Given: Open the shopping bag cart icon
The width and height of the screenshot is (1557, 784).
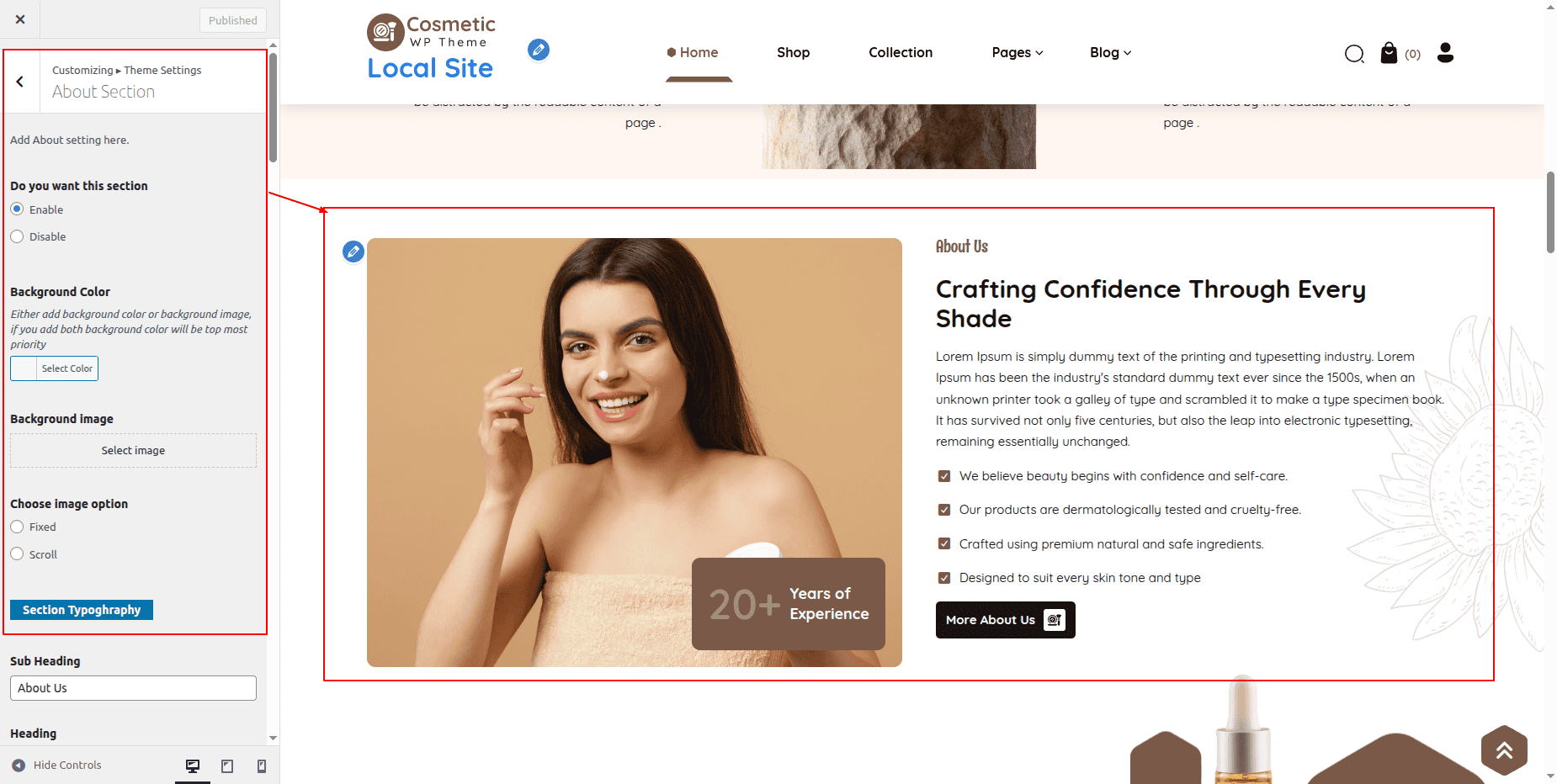Looking at the screenshot, I should (x=1389, y=53).
